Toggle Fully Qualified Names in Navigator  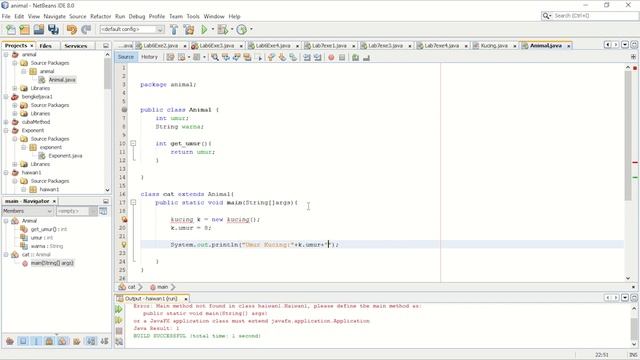[76, 341]
